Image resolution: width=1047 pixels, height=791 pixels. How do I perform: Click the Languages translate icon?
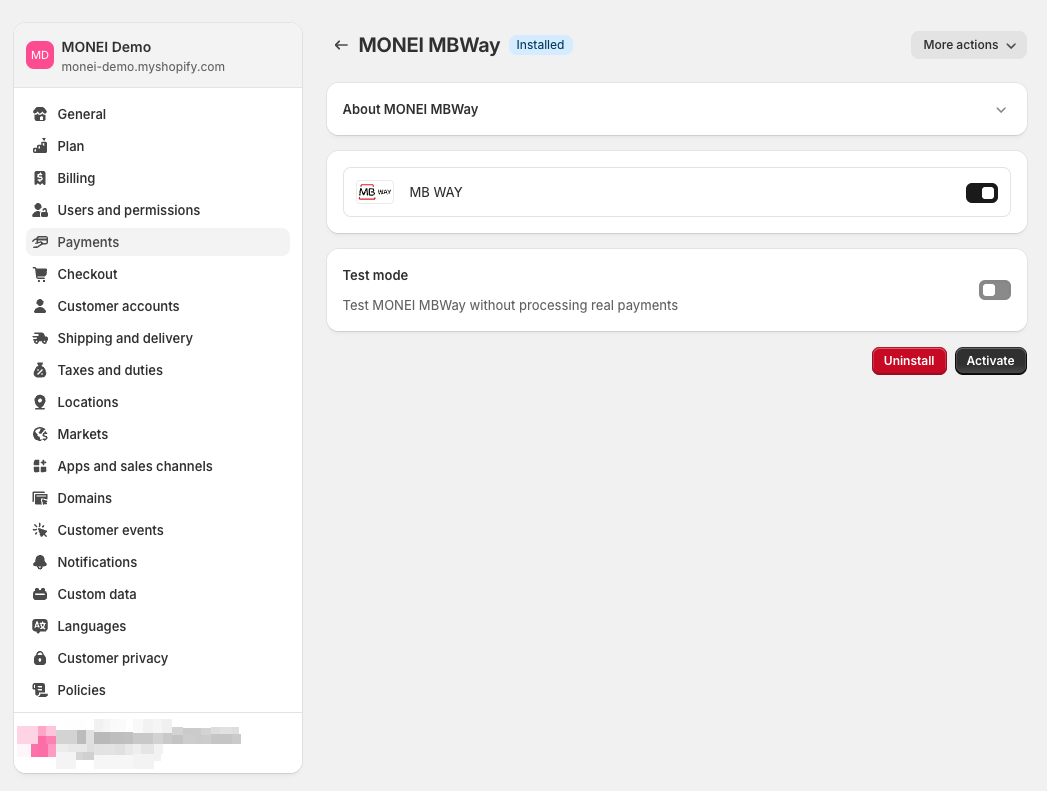pos(40,627)
